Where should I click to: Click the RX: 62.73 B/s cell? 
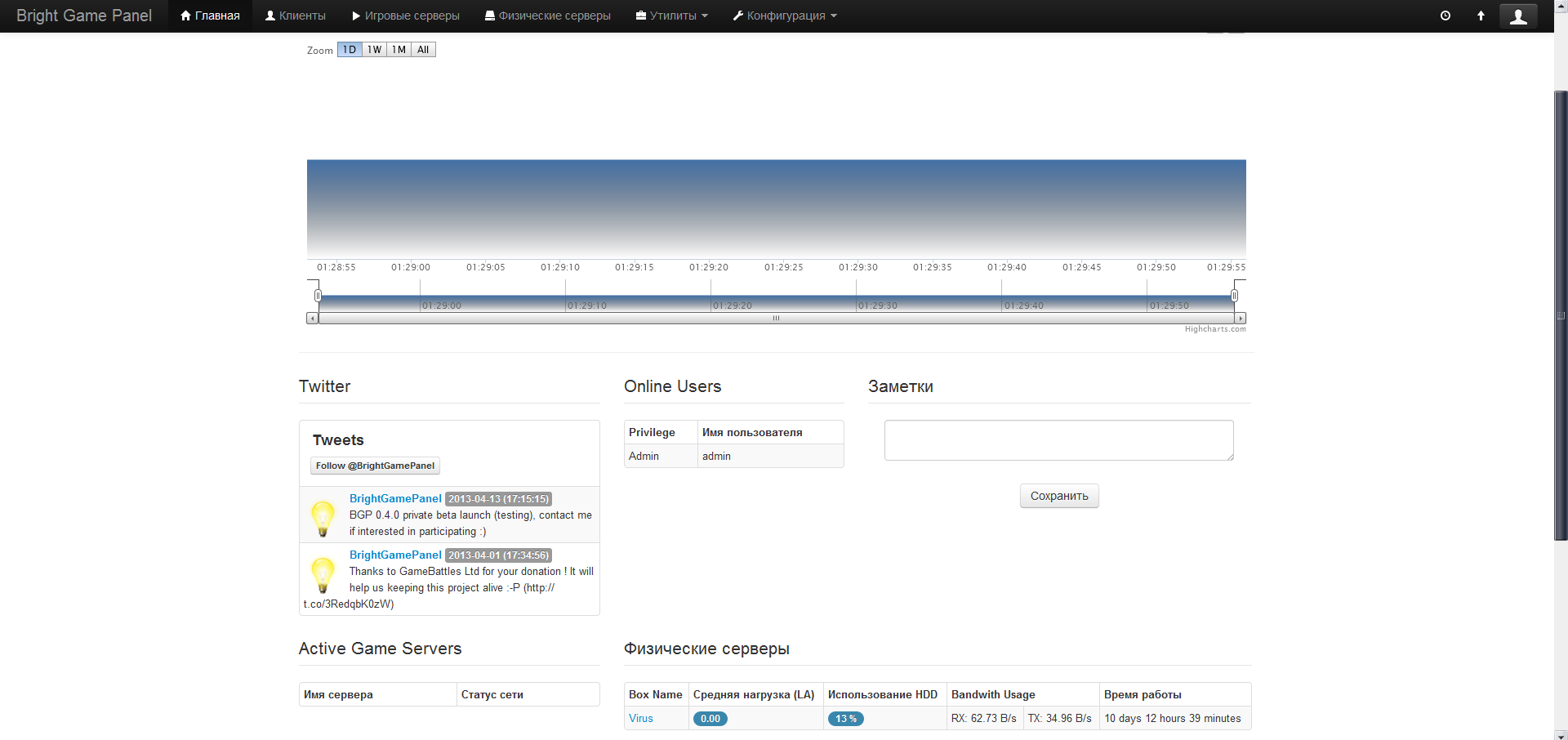(x=985, y=719)
